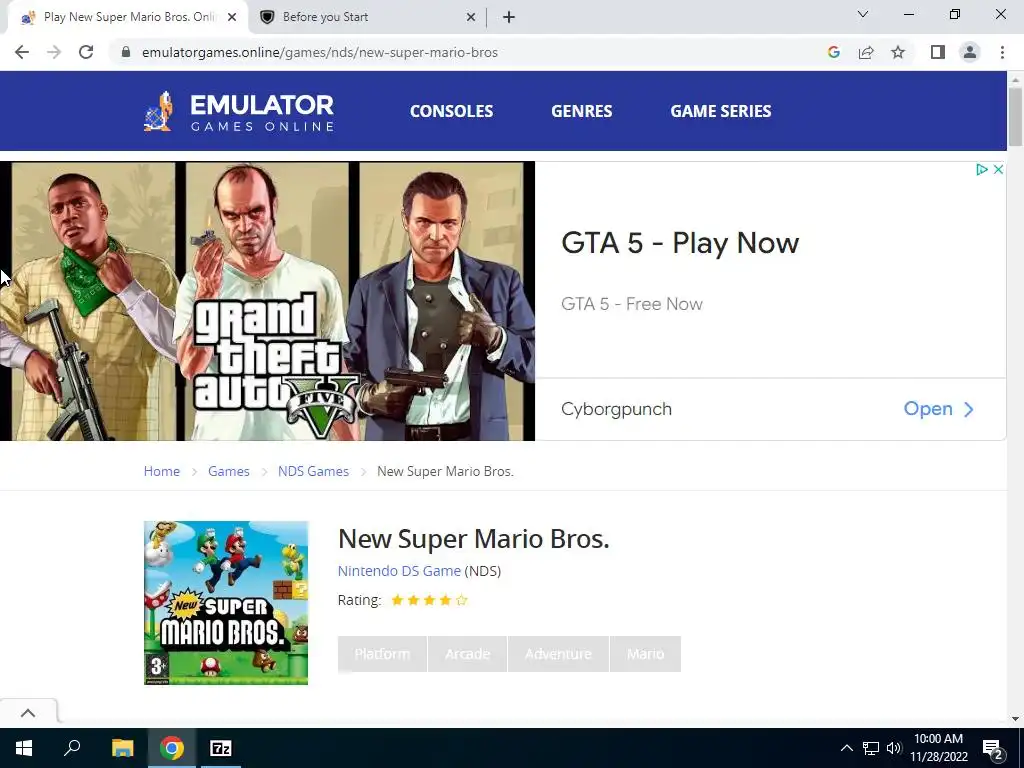Click the Cyborgpunch advertiser name

tap(616, 409)
